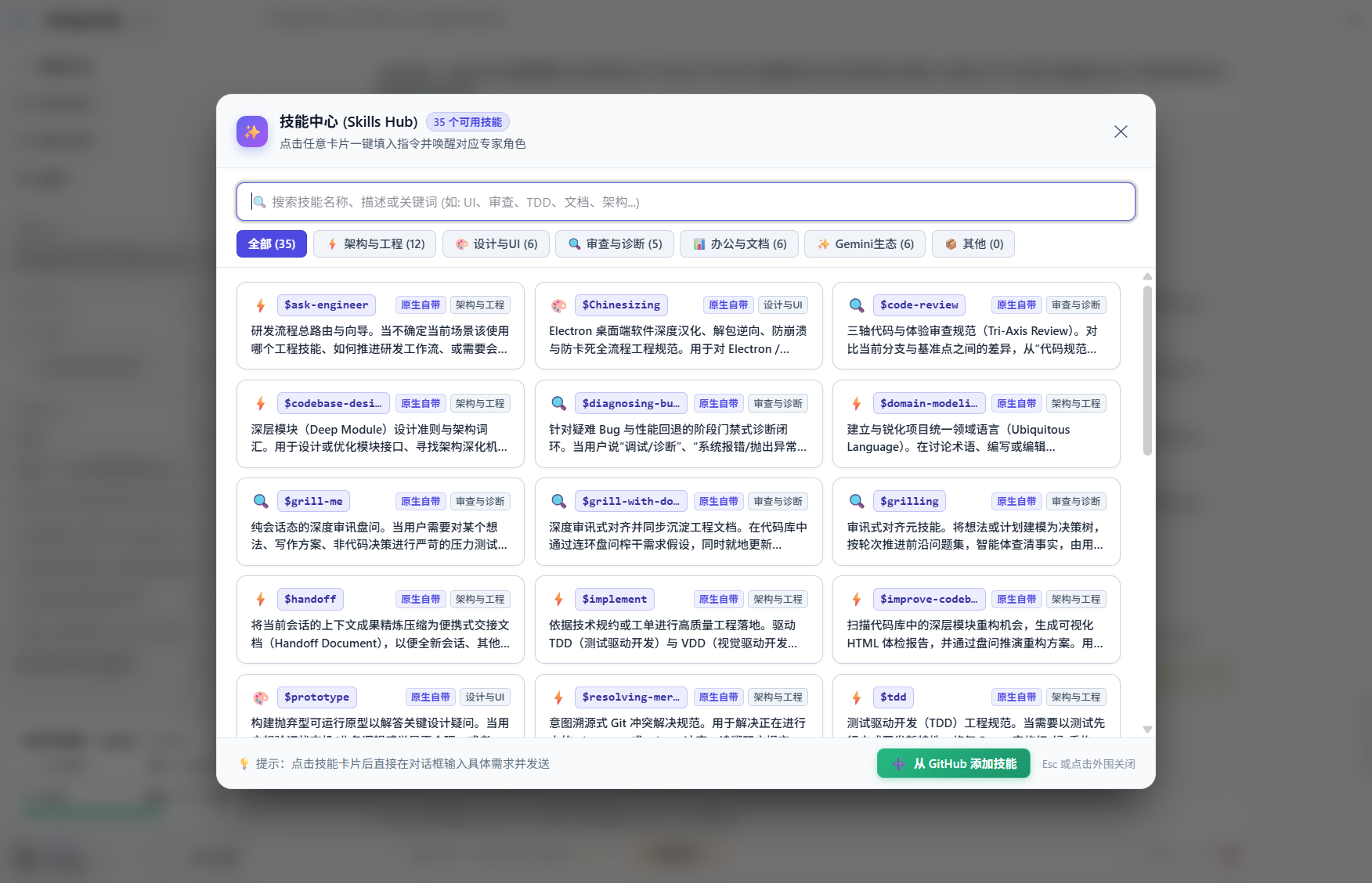Click 审查与诊断 badge on $grilling card
Screen dimensions: 1372x883
point(1076,501)
